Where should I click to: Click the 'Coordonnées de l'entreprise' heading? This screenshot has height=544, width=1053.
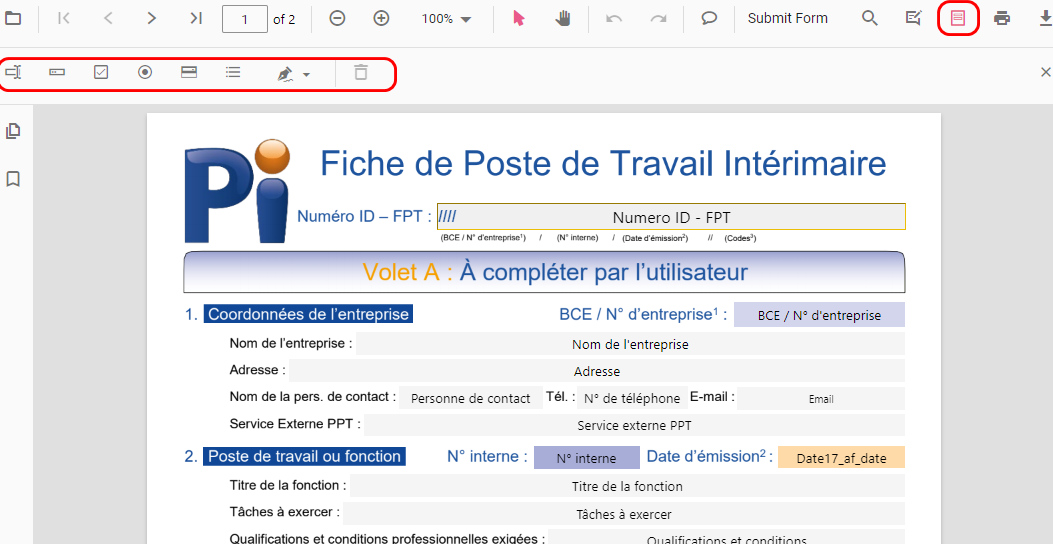pos(308,314)
